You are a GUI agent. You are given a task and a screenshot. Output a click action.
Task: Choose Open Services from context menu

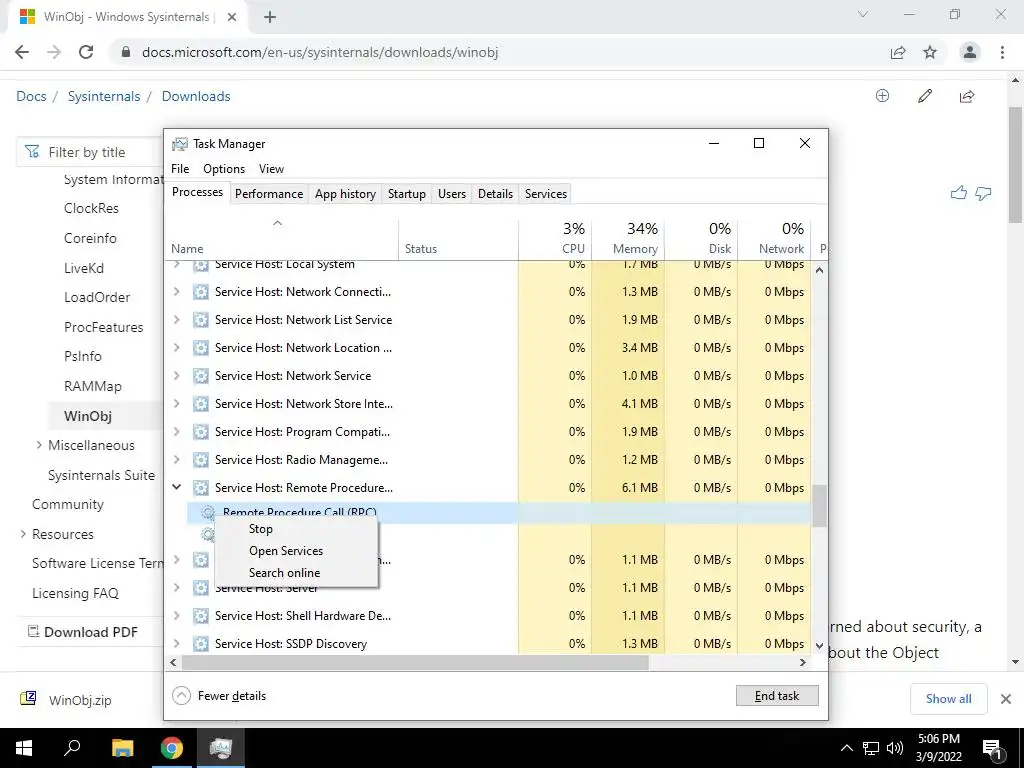pos(285,551)
